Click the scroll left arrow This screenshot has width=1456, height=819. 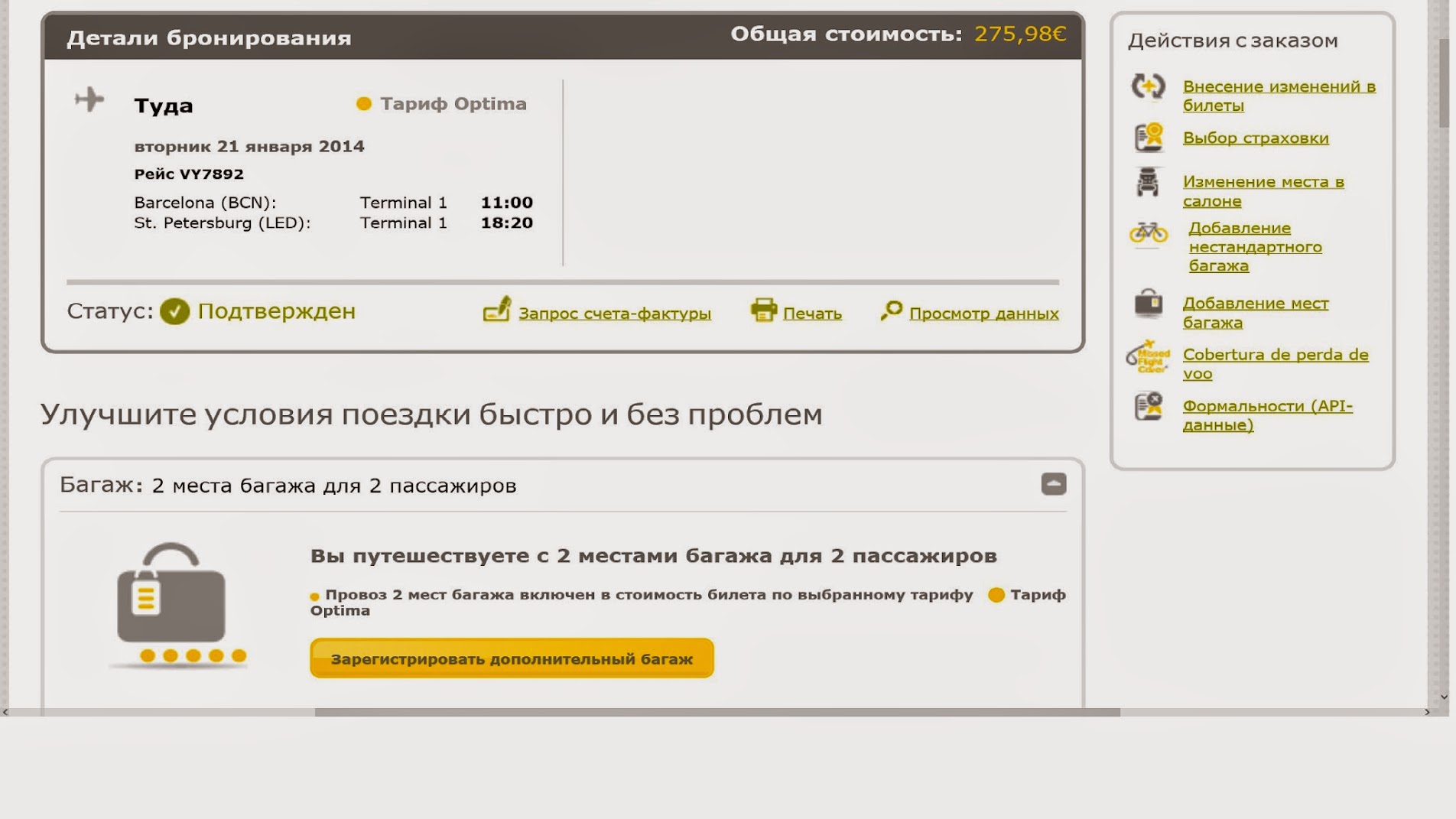click(x=5, y=712)
